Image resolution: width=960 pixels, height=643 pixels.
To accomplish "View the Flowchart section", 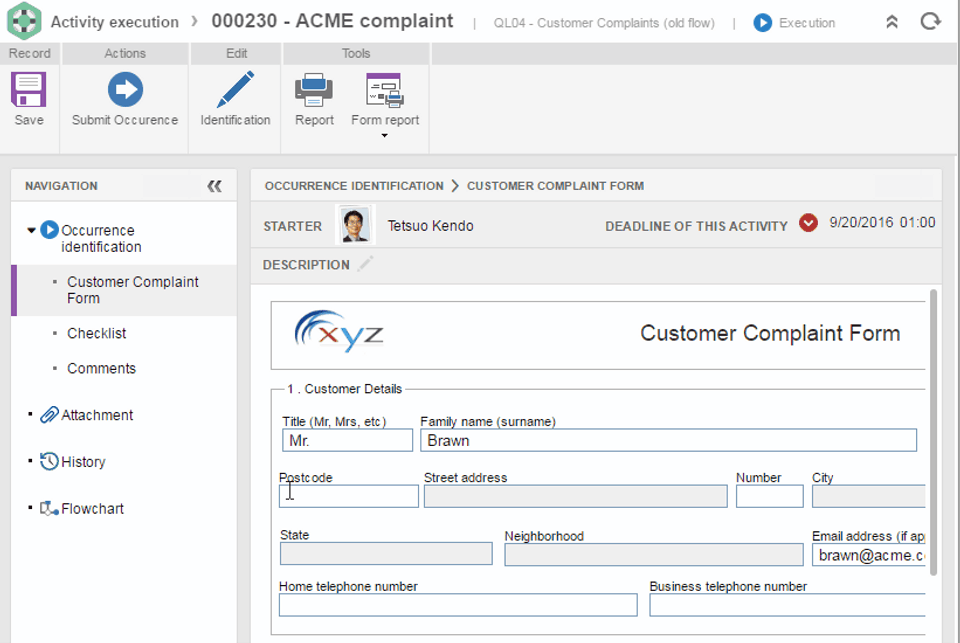I will [92, 508].
